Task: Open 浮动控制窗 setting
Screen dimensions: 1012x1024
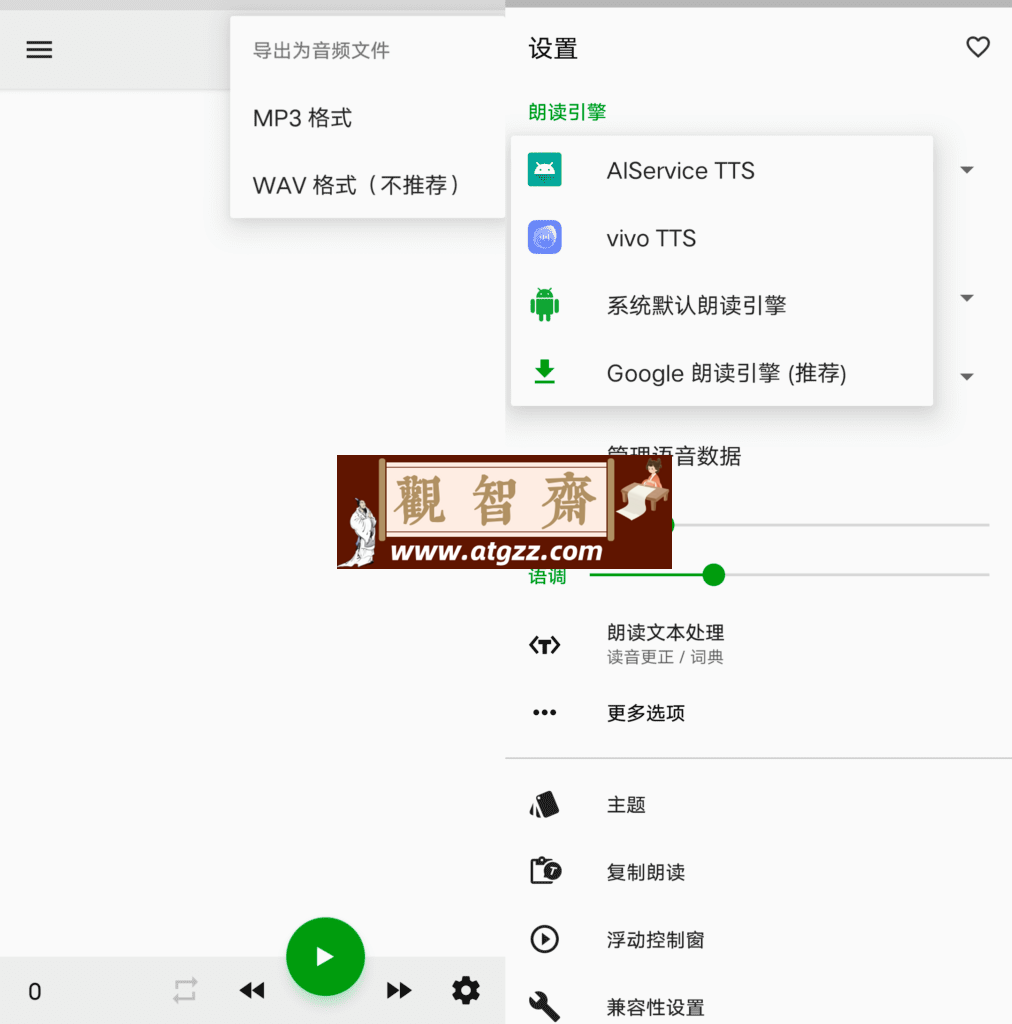Action: (759, 939)
